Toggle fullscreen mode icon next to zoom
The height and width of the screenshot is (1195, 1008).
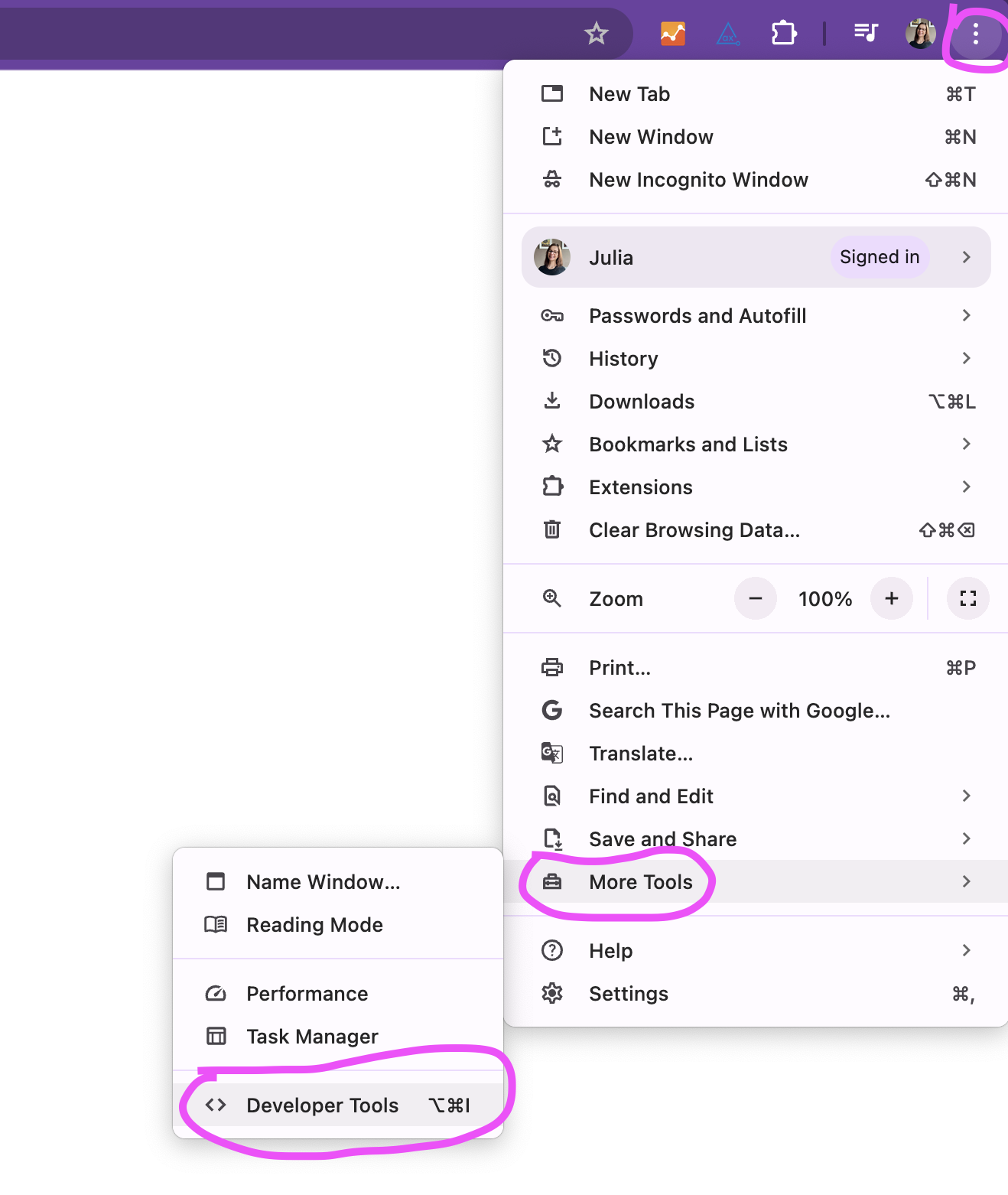pos(967,598)
